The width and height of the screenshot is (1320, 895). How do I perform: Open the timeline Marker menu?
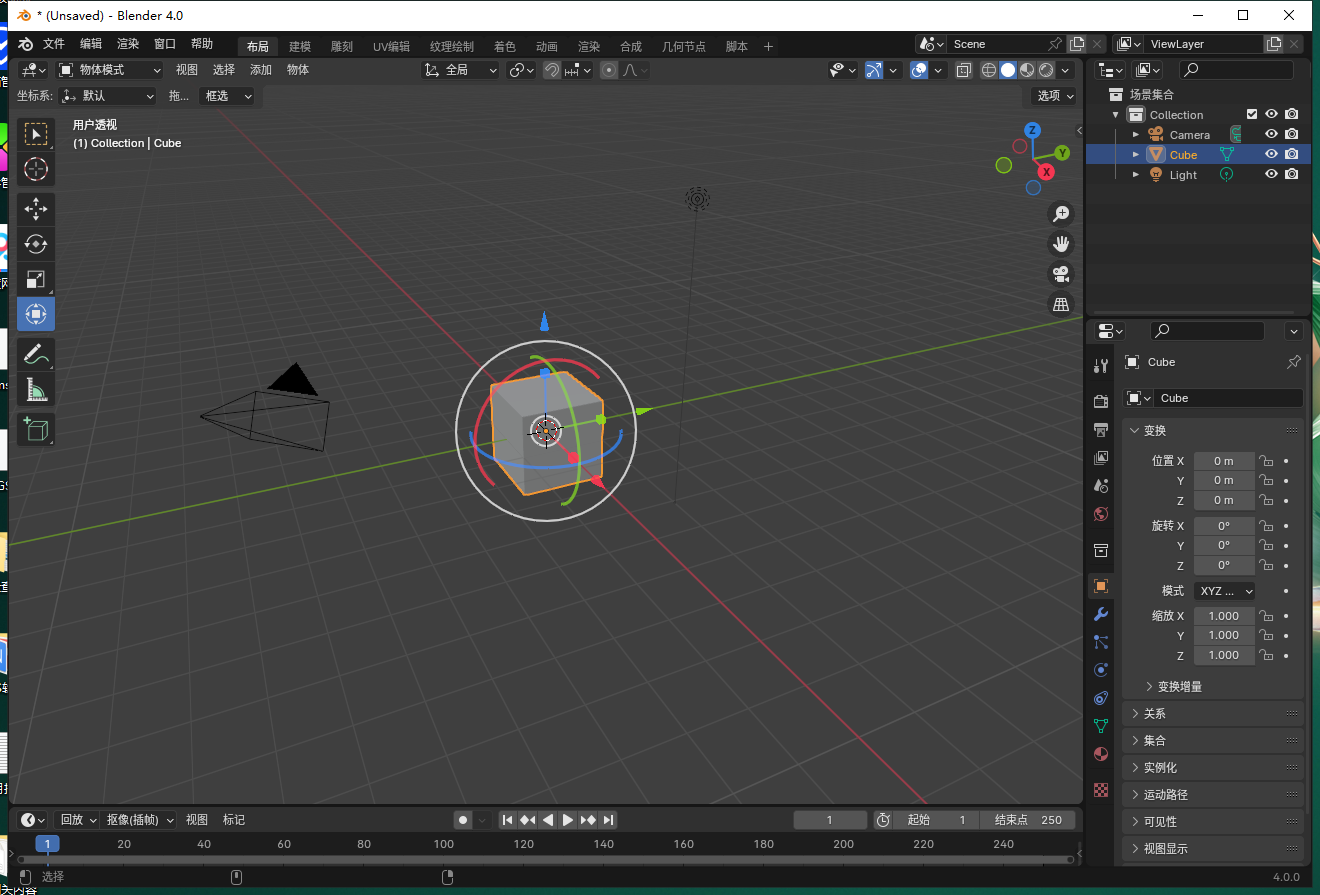coord(234,820)
